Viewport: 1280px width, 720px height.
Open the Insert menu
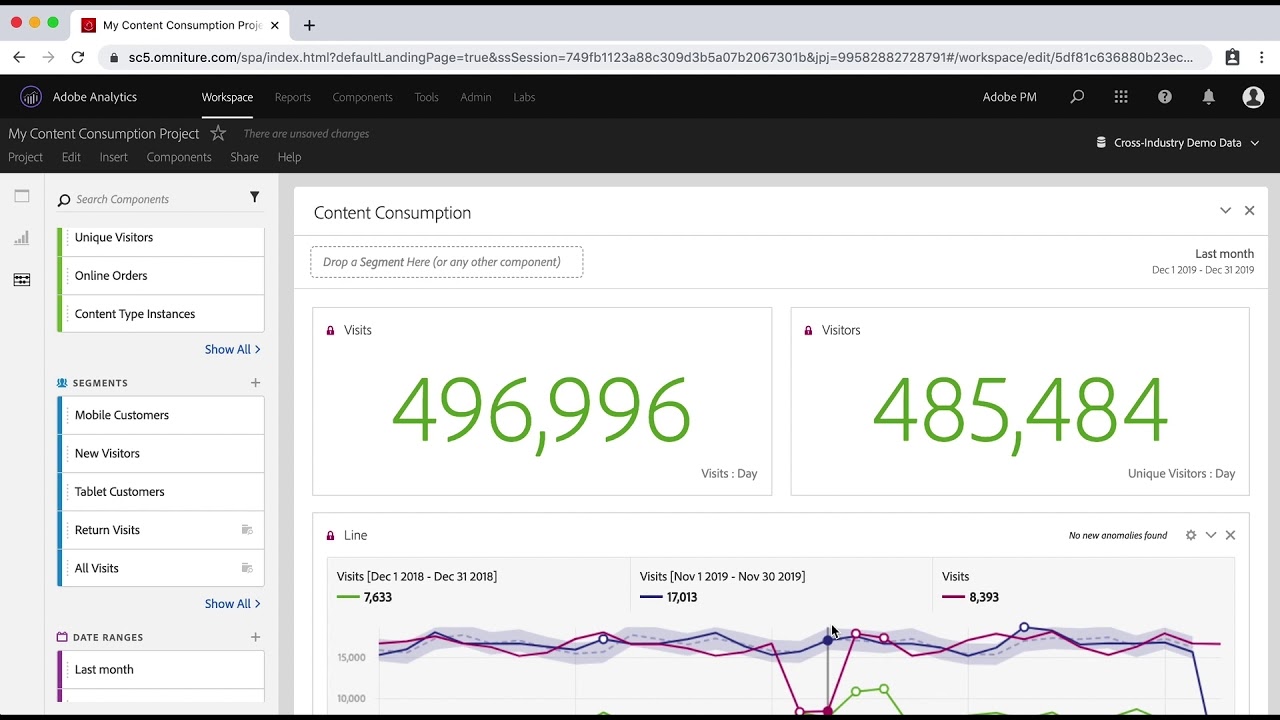tap(114, 157)
